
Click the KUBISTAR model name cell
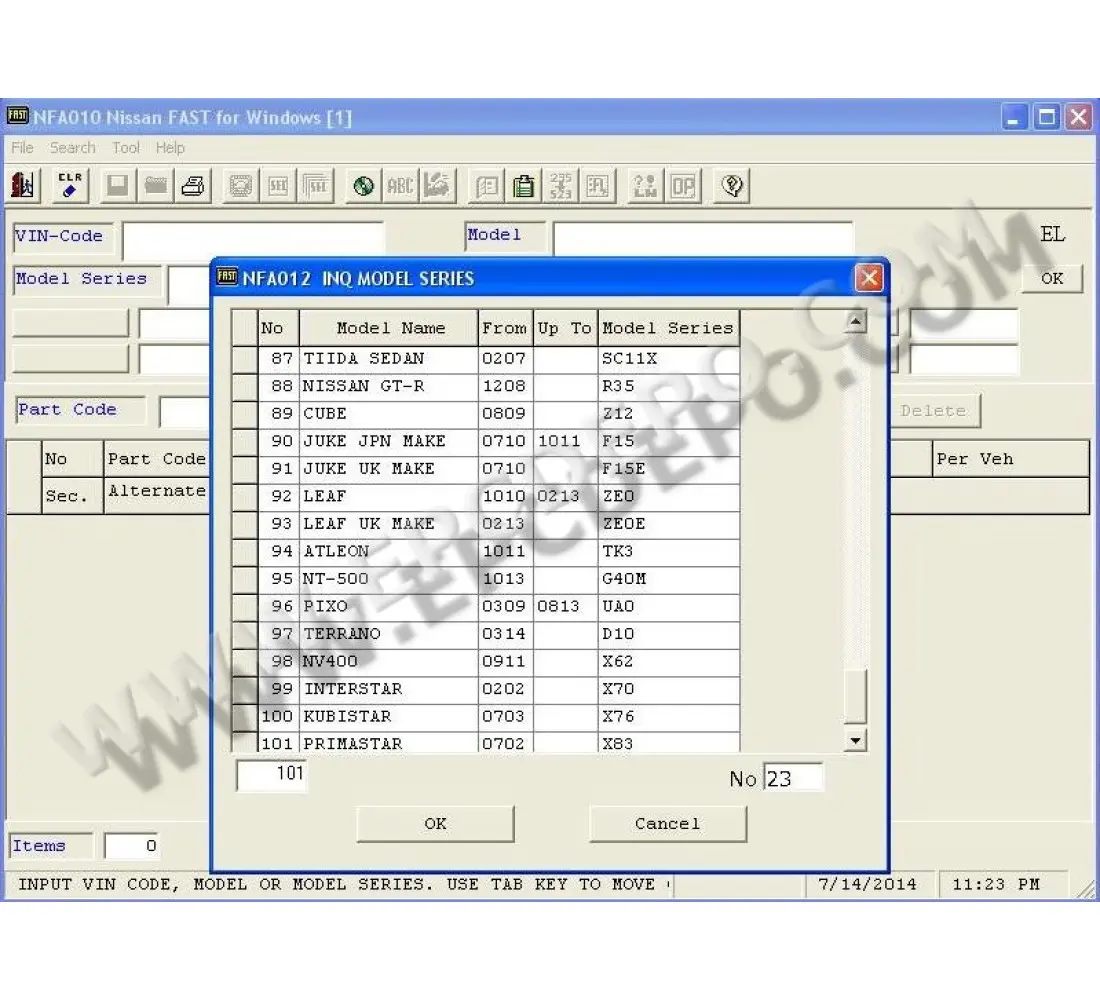pos(389,716)
